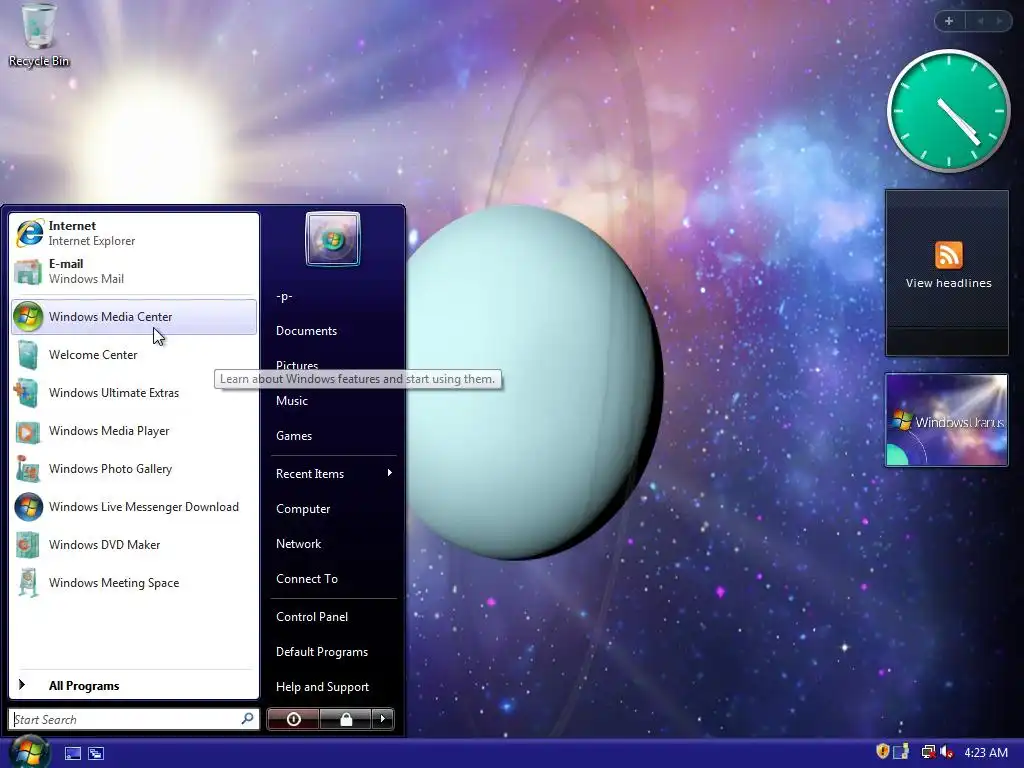Click the Show Desktop quick launch icon
This screenshot has width=1024, height=768.
pyautogui.click(x=73, y=754)
